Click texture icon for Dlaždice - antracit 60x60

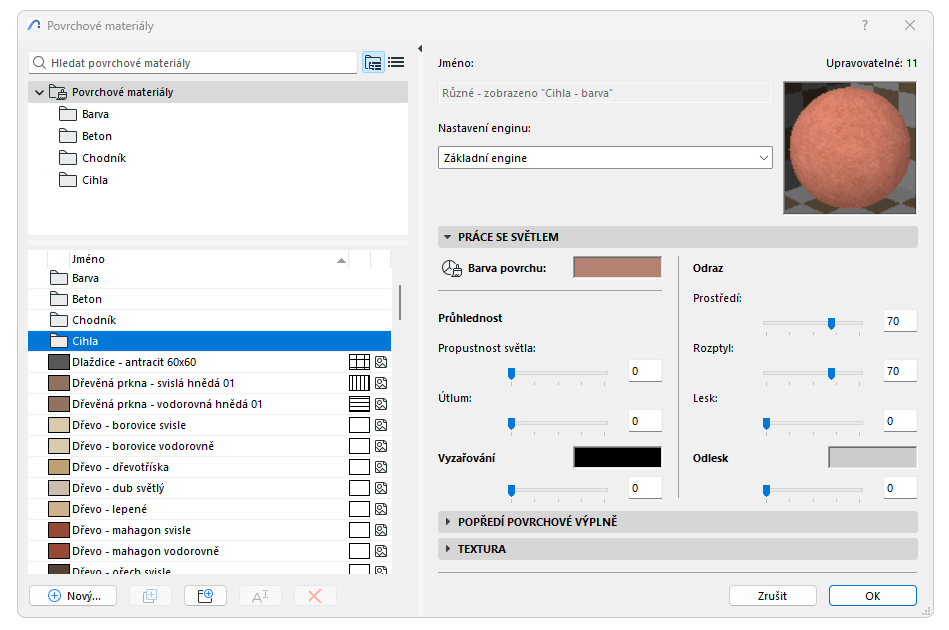(x=381, y=363)
